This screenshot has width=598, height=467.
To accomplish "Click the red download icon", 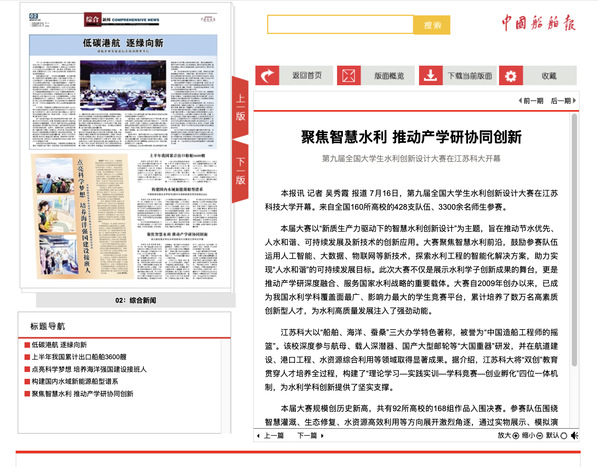I will pyautogui.click(x=431, y=75).
